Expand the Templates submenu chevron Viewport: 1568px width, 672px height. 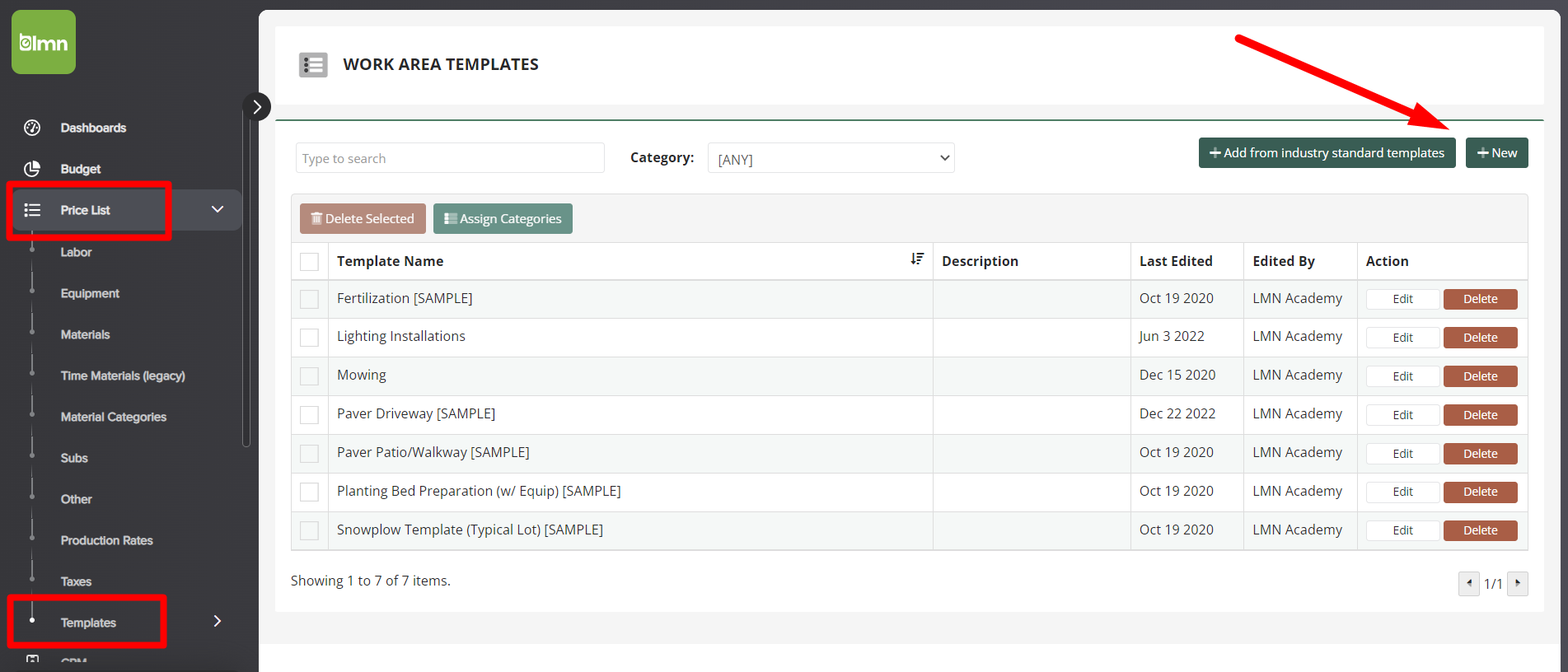(218, 621)
